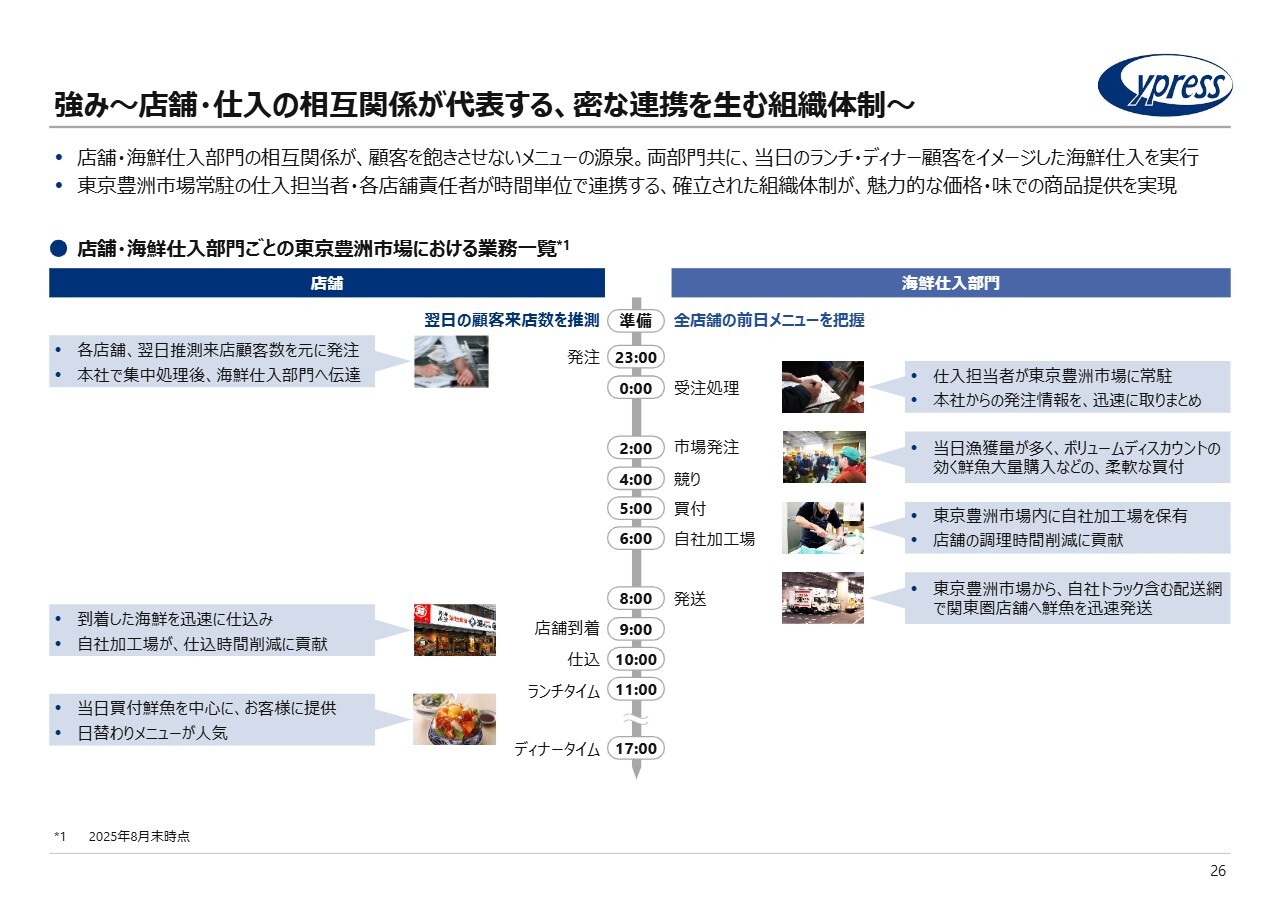
Task: Select the 6:00 timeline marker
Action: (635, 538)
